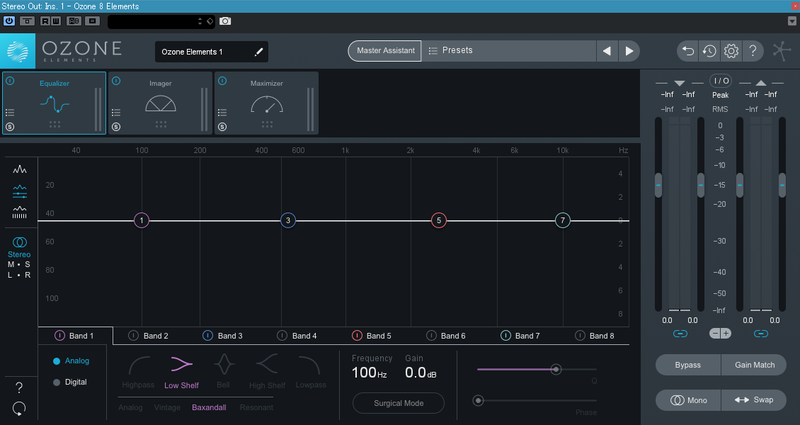This screenshot has width=800, height=425.
Task: Open settings gear icon
Action: 731,51
